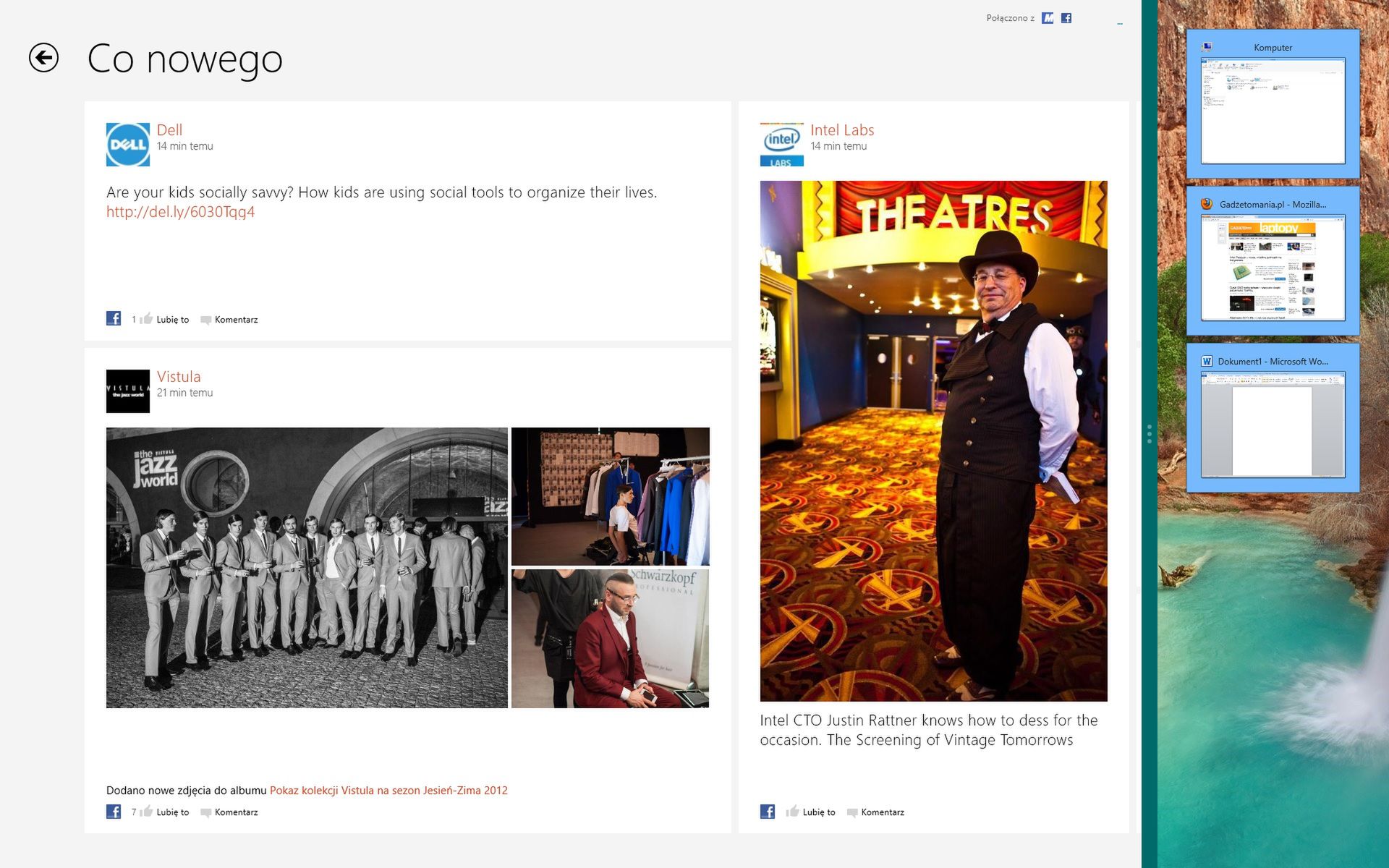Open the Dell page name link

click(x=169, y=130)
